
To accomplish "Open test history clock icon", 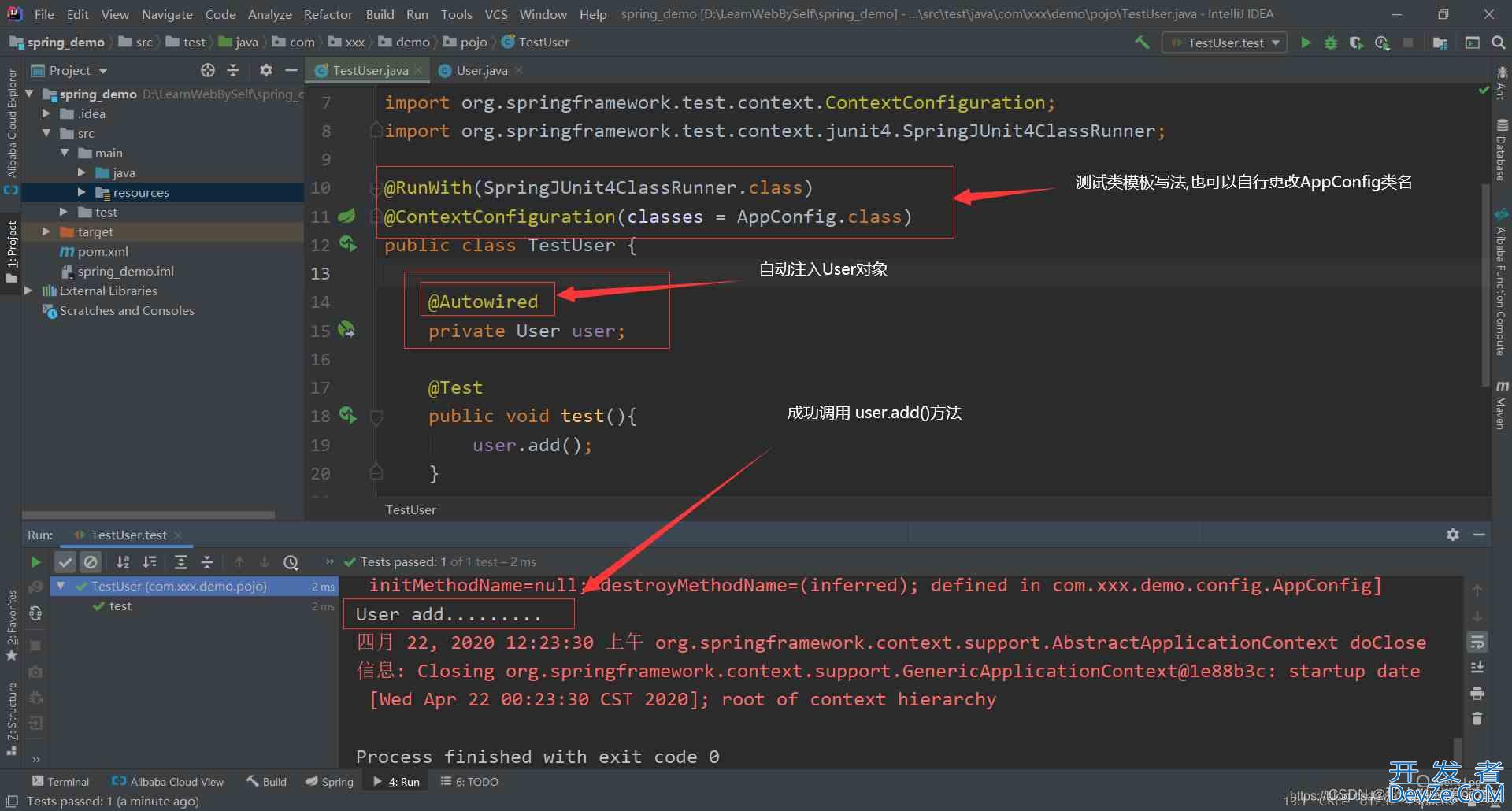I will pos(291,562).
